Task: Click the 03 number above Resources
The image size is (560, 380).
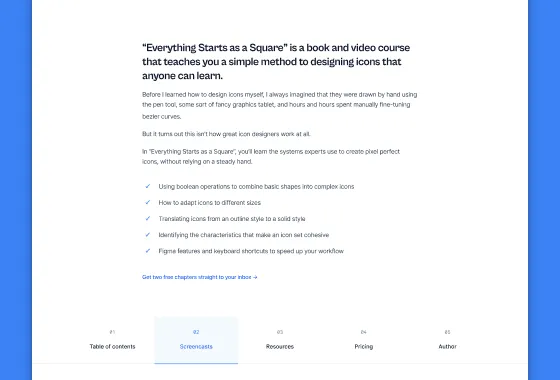Action: (280, 332)
